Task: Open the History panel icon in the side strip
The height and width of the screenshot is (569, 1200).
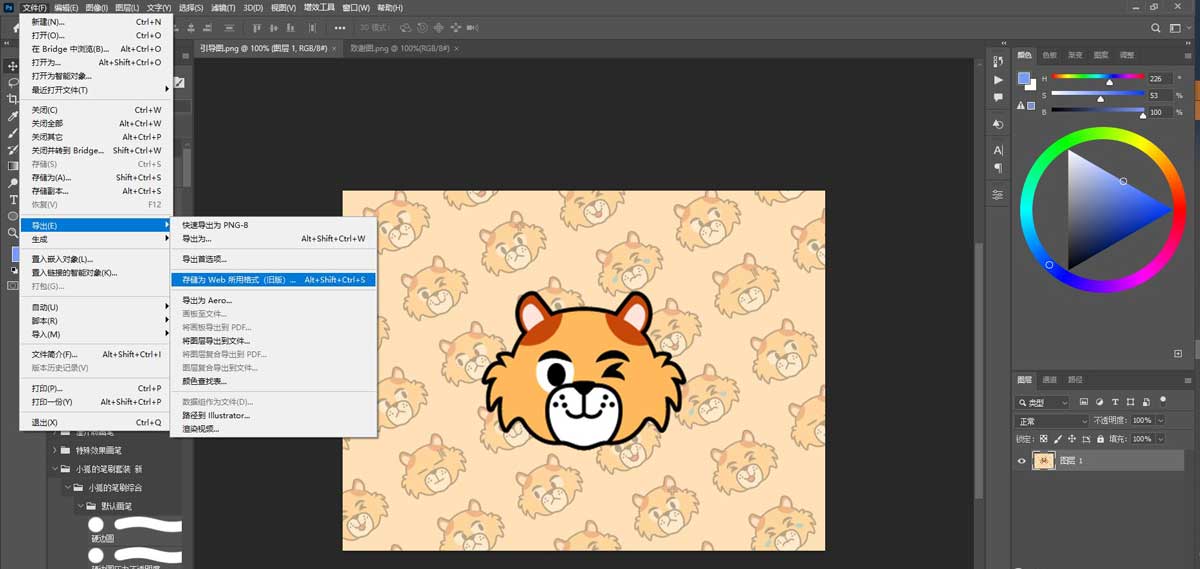Action: [x=998, y=62]
